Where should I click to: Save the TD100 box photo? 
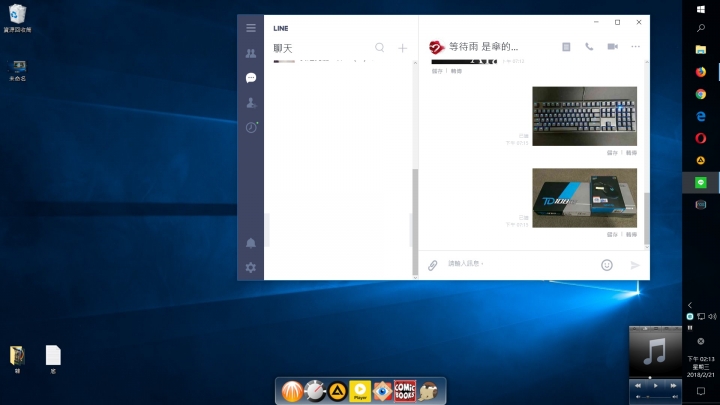[x=612, y=235]
